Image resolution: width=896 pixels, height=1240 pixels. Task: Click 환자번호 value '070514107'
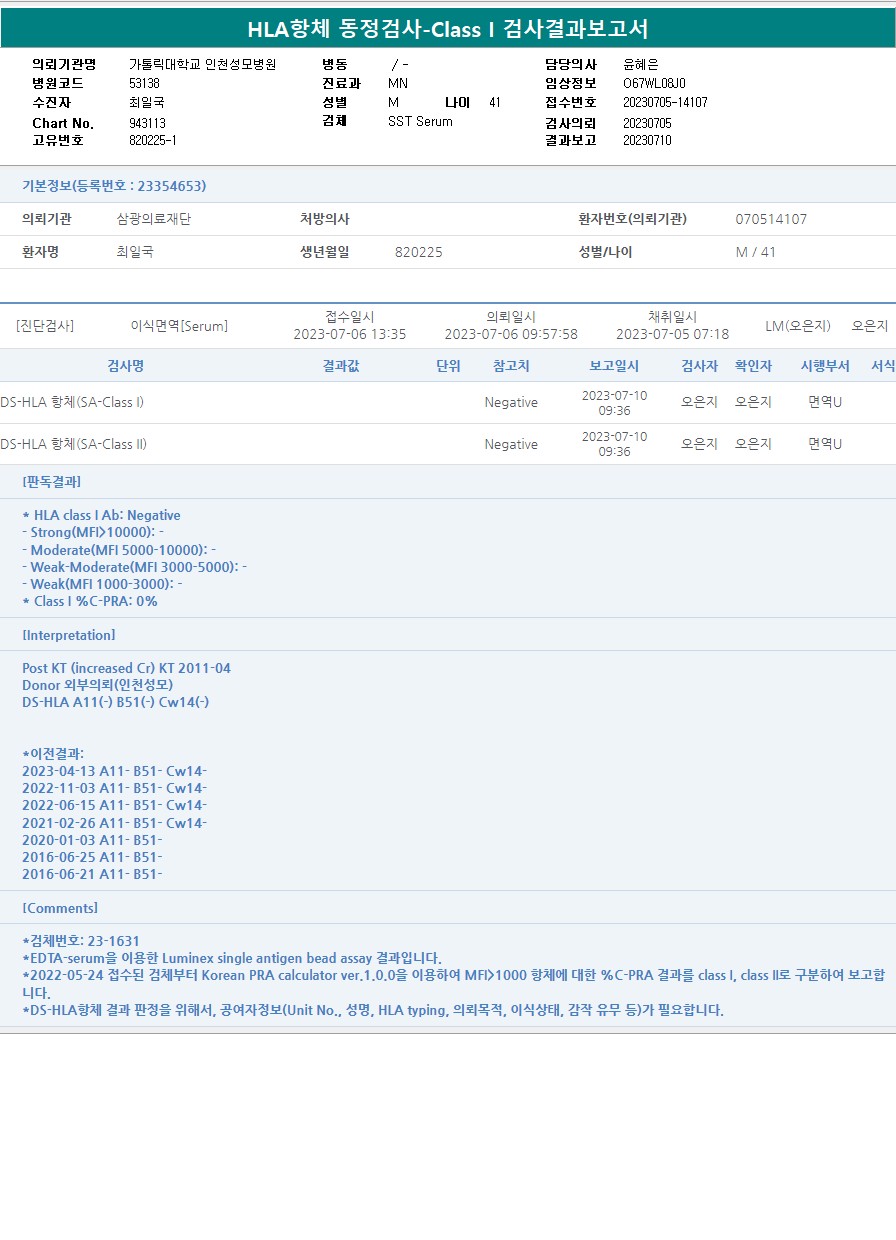(771, 219)
